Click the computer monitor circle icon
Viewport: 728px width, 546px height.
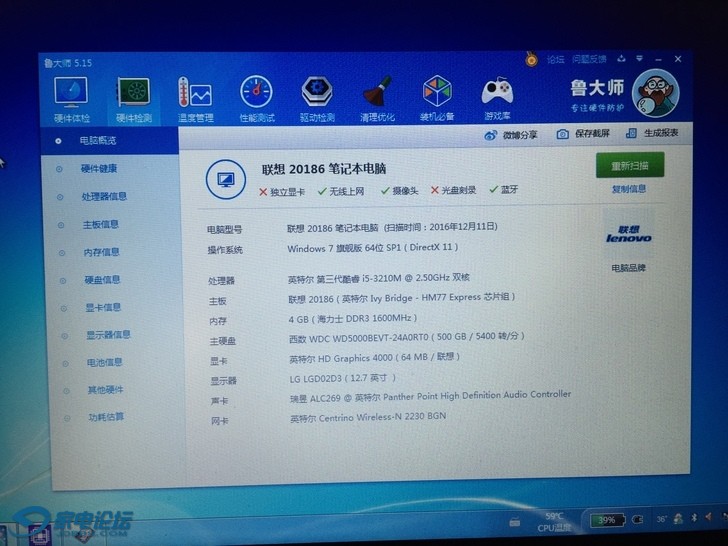[x=226, y=180]
